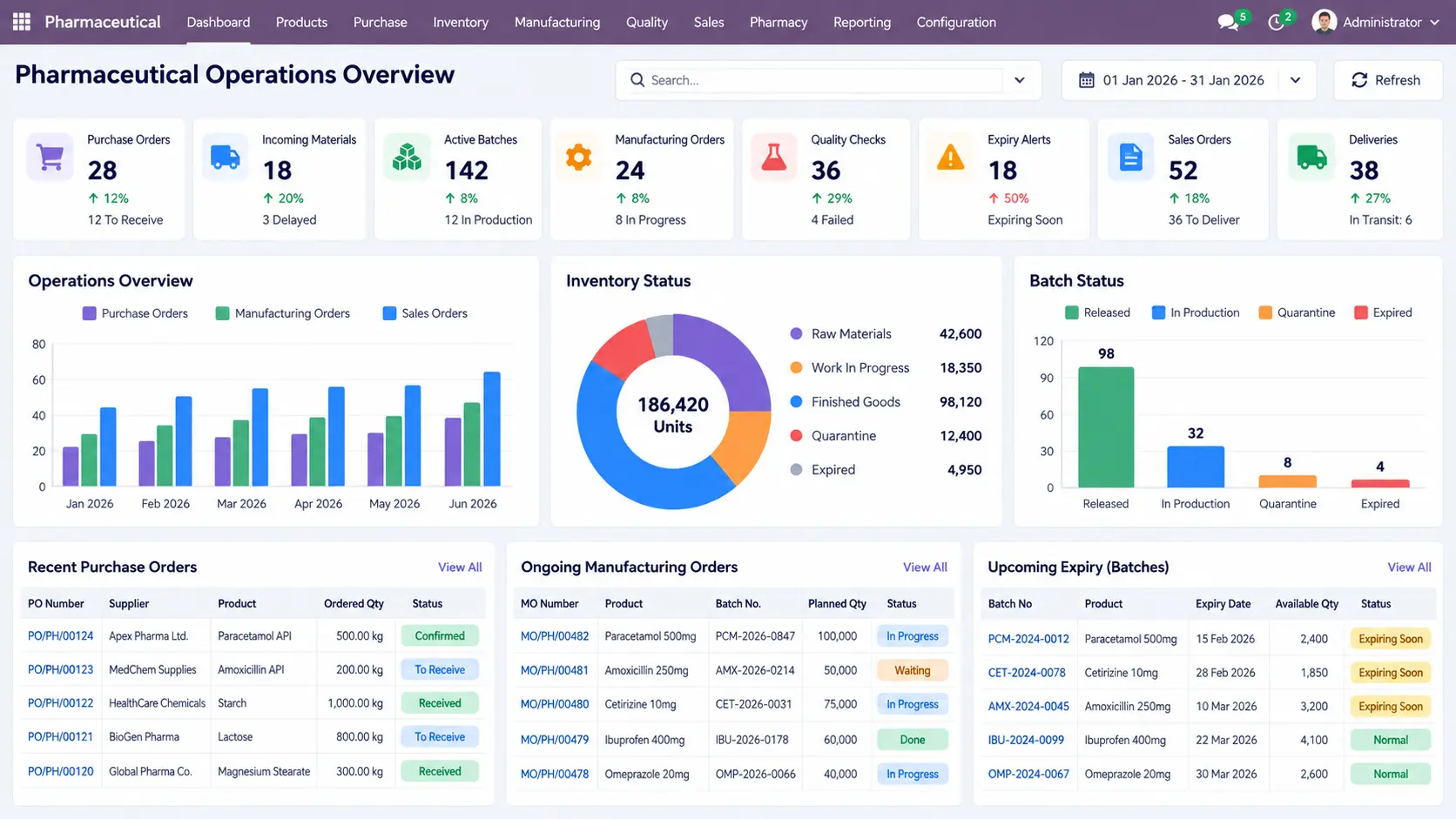Open the apps grid menu icon
This screenshot has width=1456, height=819.
[x=22, y=22]
